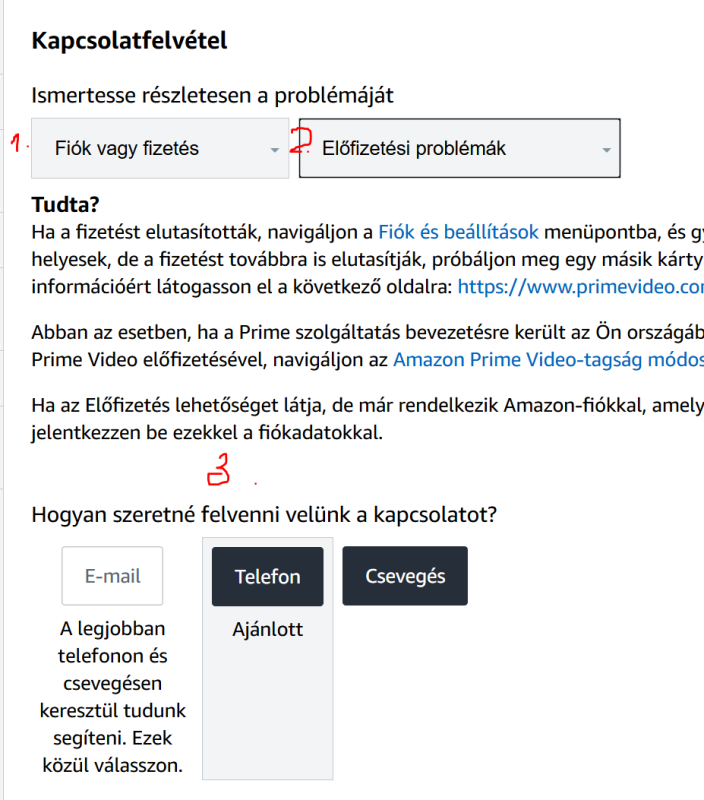Click the 'Ismertesse részletesen a problémáját' prompt

tap(213, 96)
